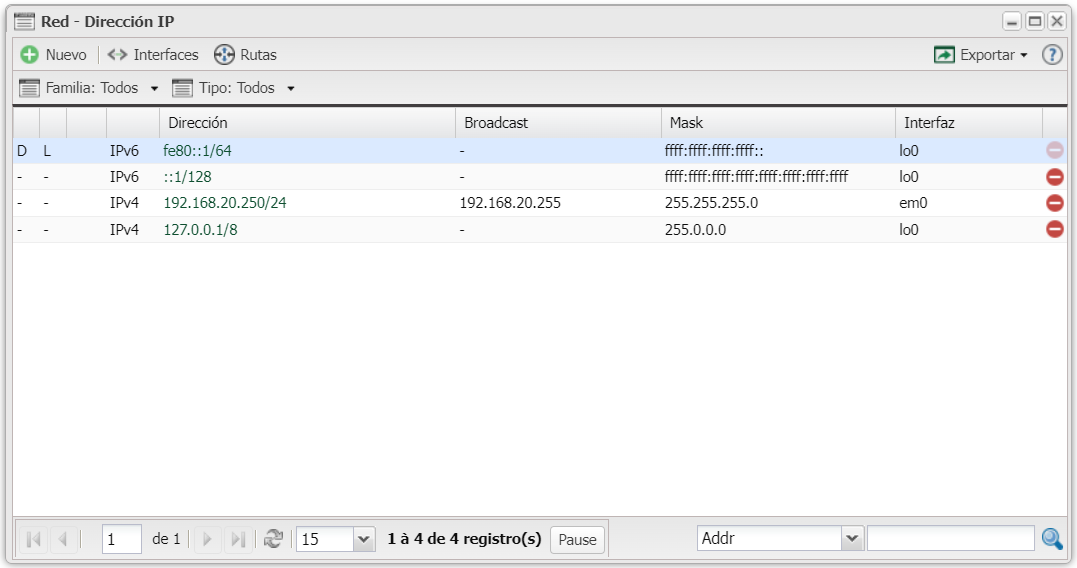The height and width of the screenshot is (568, 1077).
Task: Delete the ::1/128 address row
Action: pyautogui.click(x=1054, y=177)
